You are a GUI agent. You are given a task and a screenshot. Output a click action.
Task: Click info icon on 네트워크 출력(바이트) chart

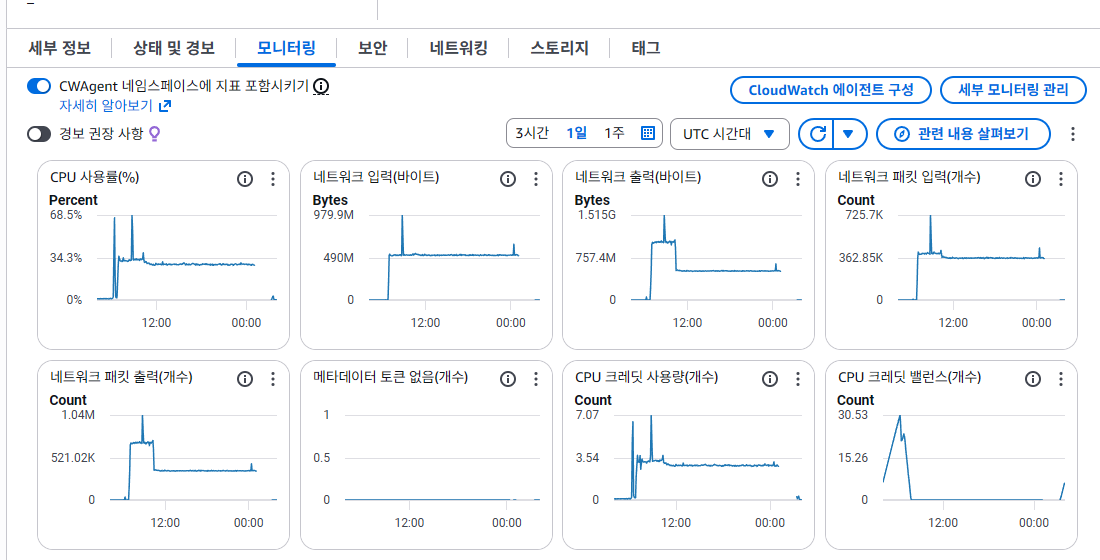(770, 179)
